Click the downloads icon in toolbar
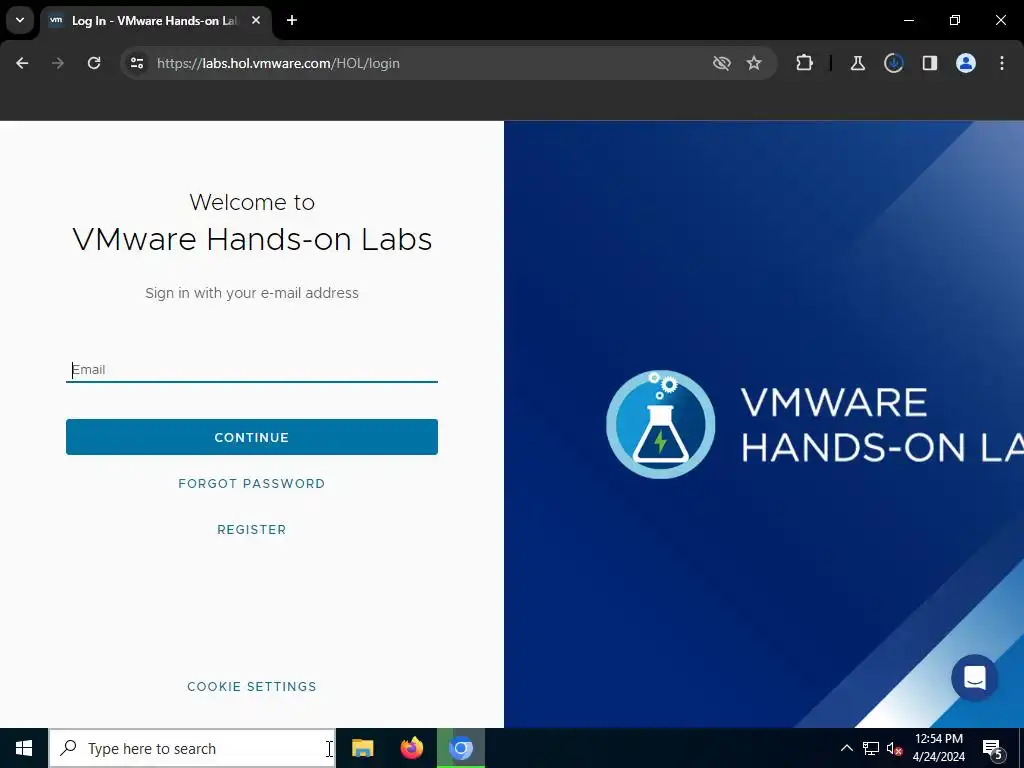The width and height of the screenshot is (1024, 768). [x=893, y=63]
